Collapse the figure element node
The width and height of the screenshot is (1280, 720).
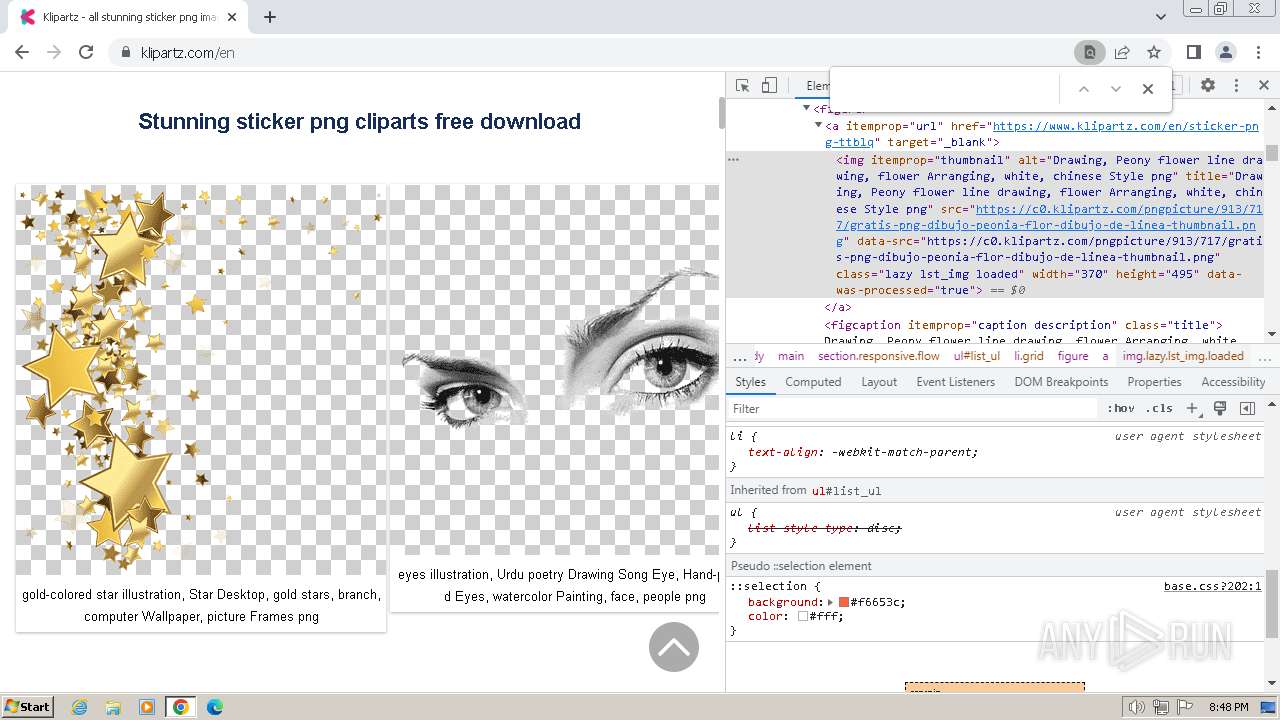pyautogui.click(x=807, y=109)
